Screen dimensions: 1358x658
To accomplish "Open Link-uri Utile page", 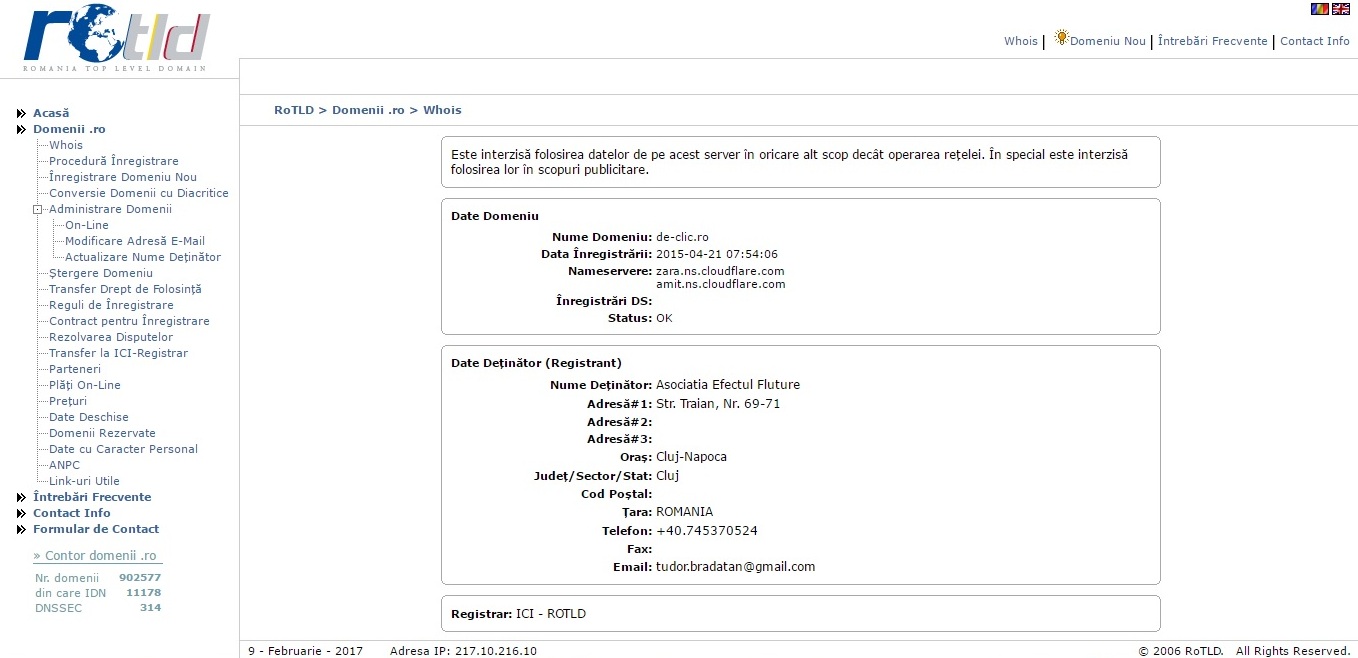I will coord(84,482).
